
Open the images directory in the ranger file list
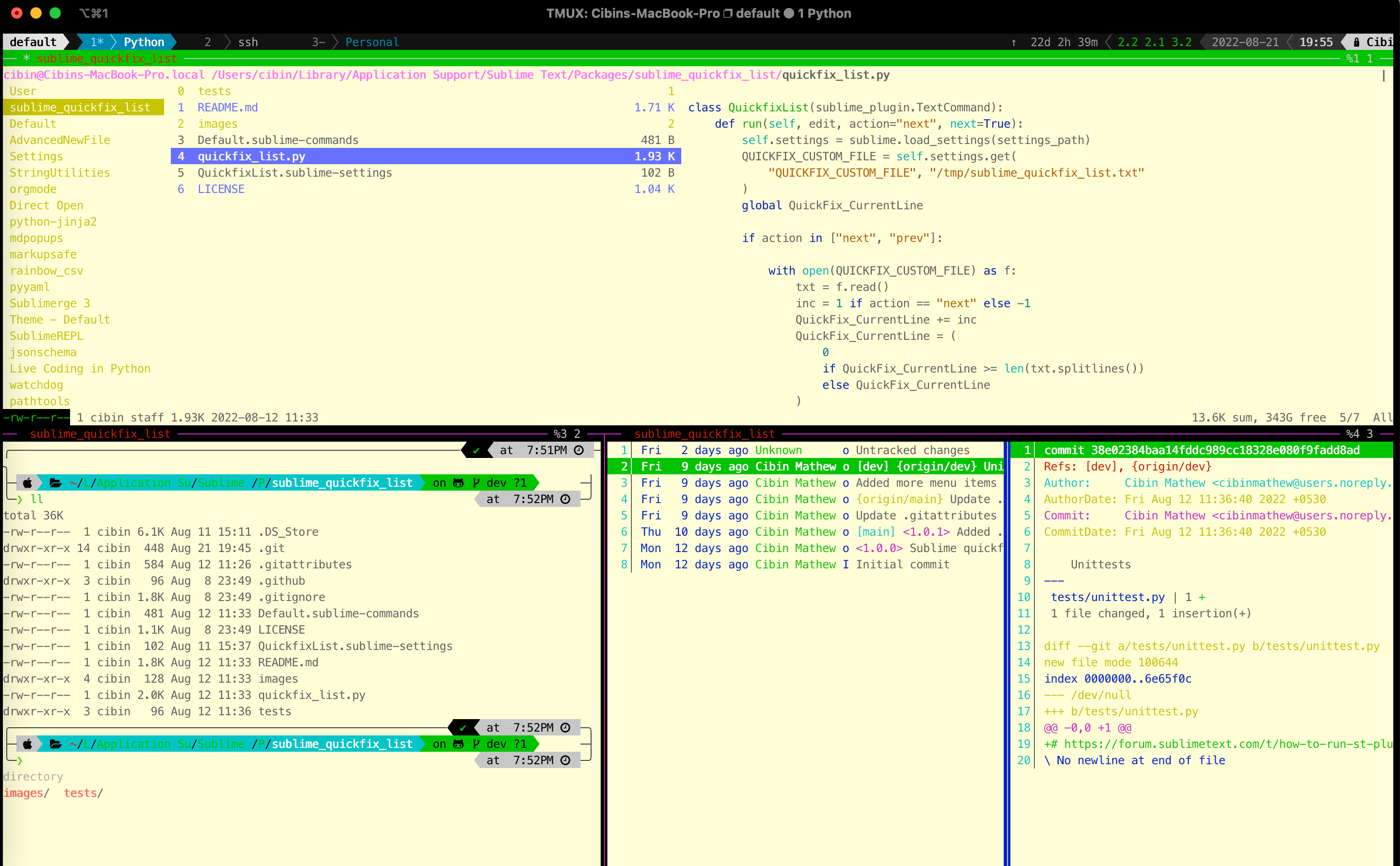coord(217,124)
